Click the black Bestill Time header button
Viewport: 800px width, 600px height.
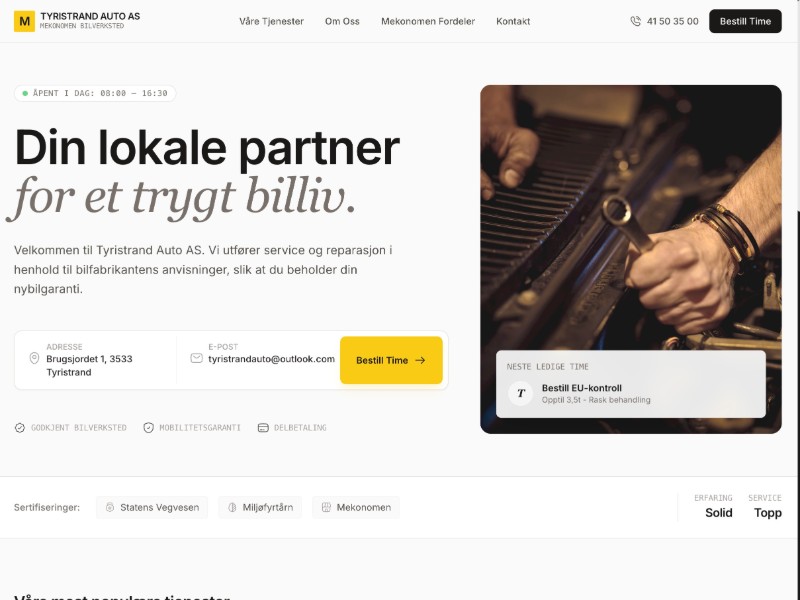745,21
